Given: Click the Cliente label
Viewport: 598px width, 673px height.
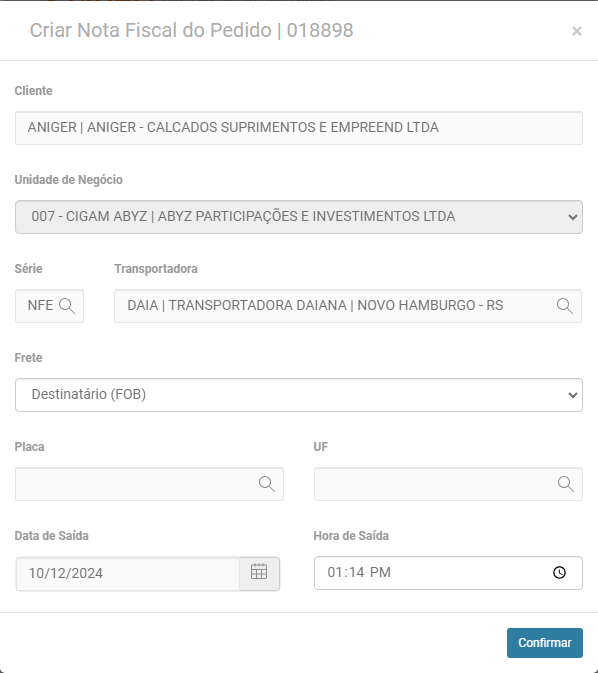Looking at the screenshot, I should [33, 91].
